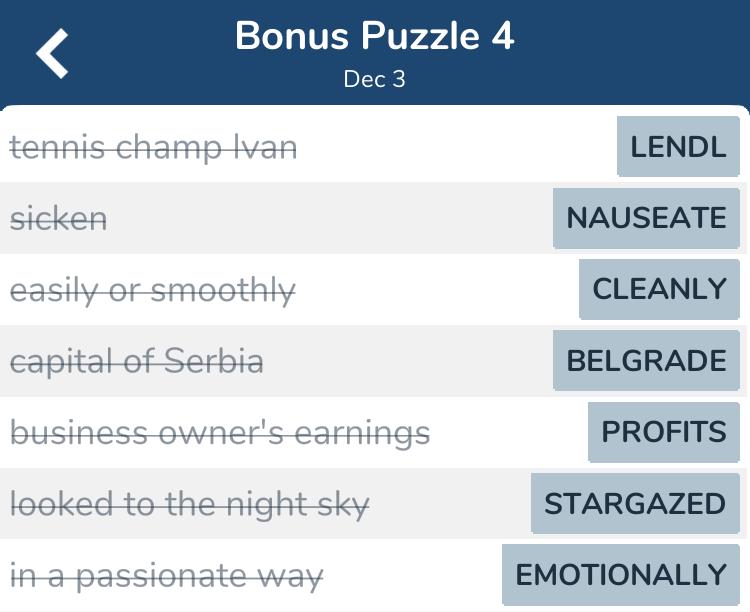
Task: Tap the PROFITS answer tile
Action: (x=664, y=432)
